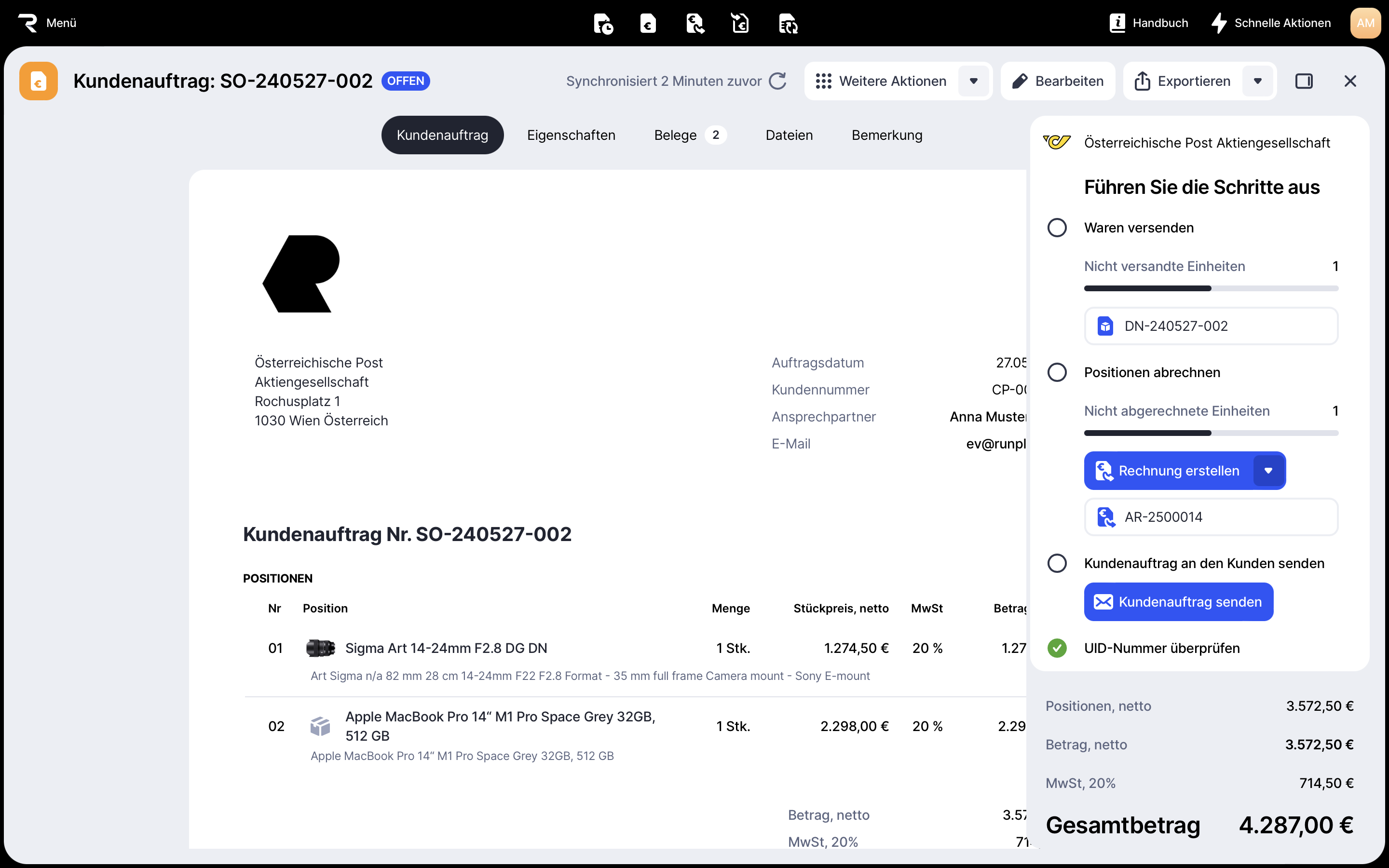Check off 'Positionen abrechnen' step circle
Image resolution: width=1389 pixels, height=868 pixels.
point(1057,373)
